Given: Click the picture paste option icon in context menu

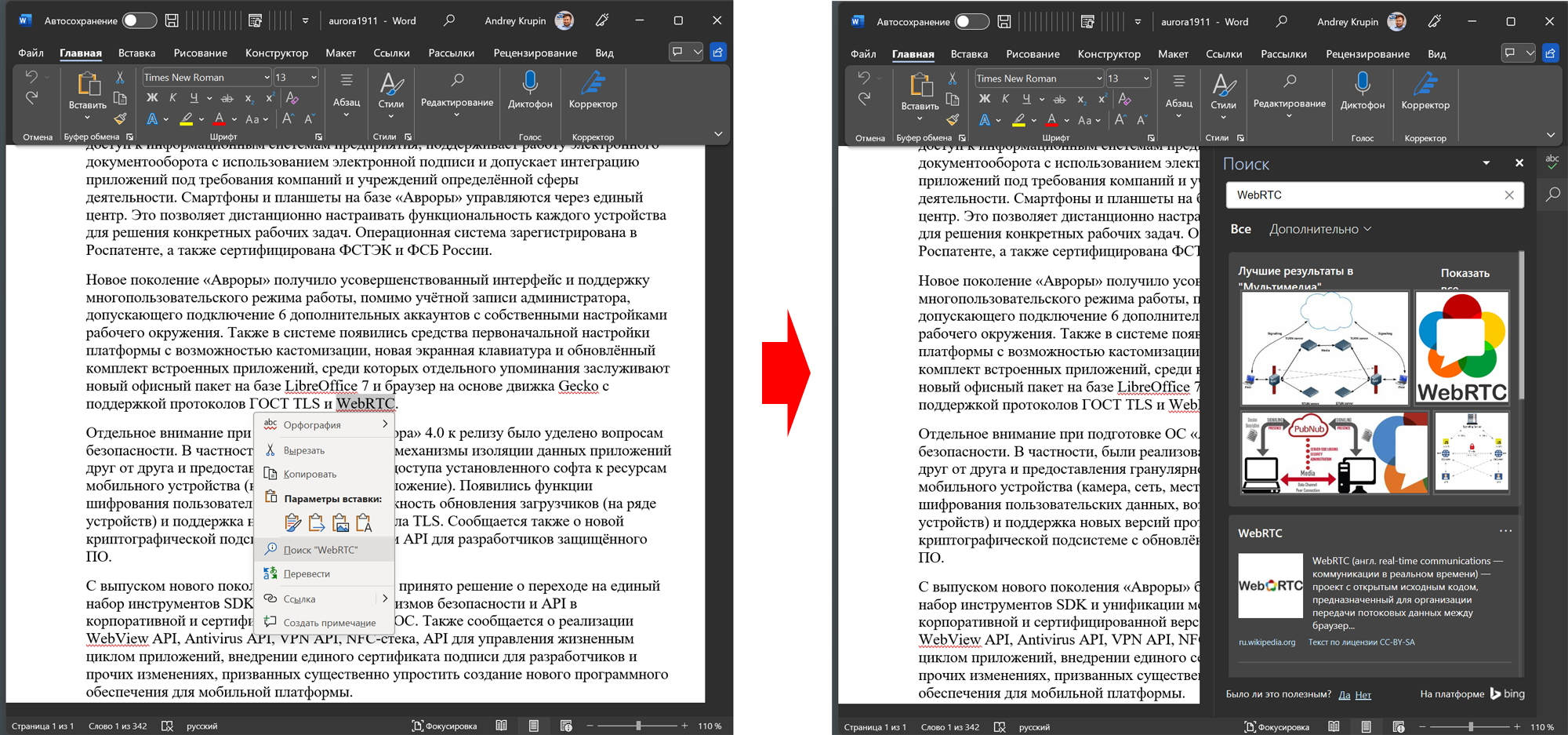Looking at the screenshot, I should click(x=340, y=522).
